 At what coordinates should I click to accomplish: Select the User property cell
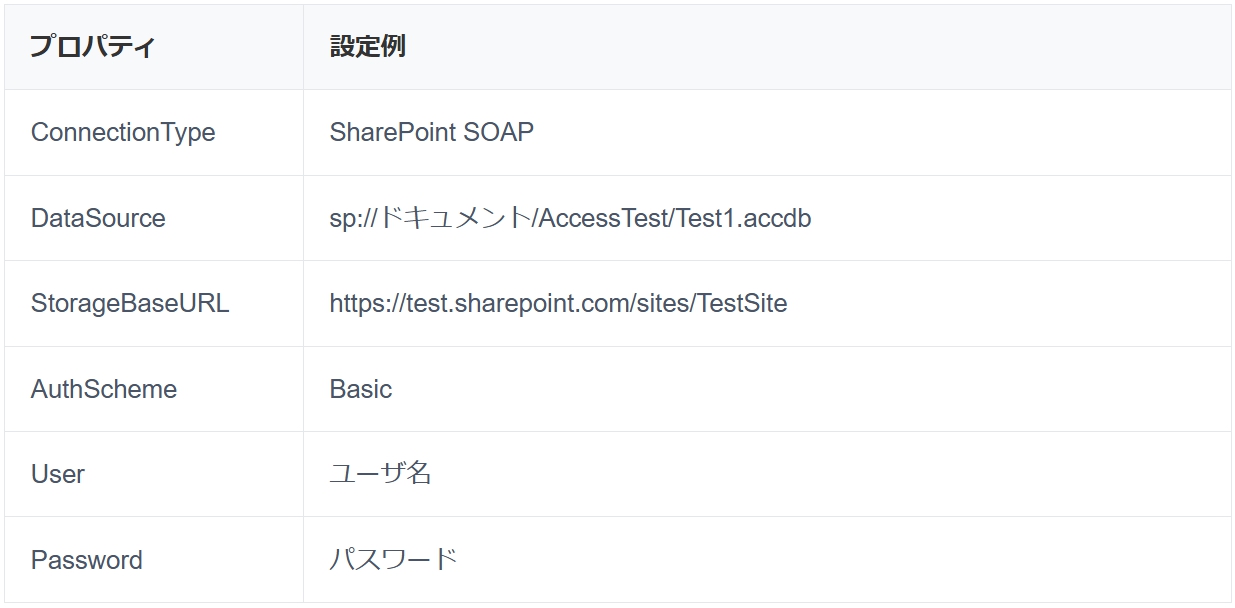(58, 474)
